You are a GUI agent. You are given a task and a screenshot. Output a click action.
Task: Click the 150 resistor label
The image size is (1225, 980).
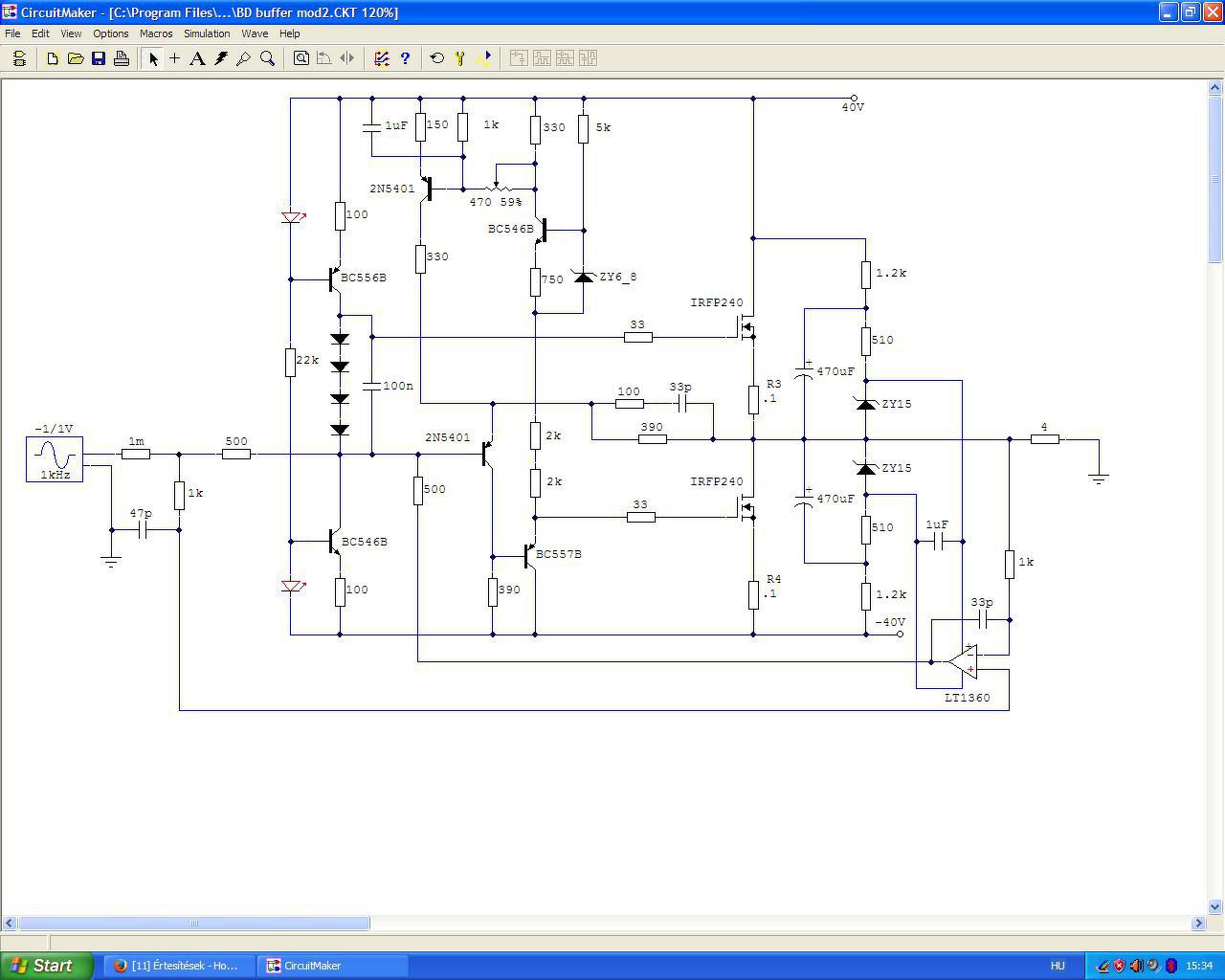(437, 125)
